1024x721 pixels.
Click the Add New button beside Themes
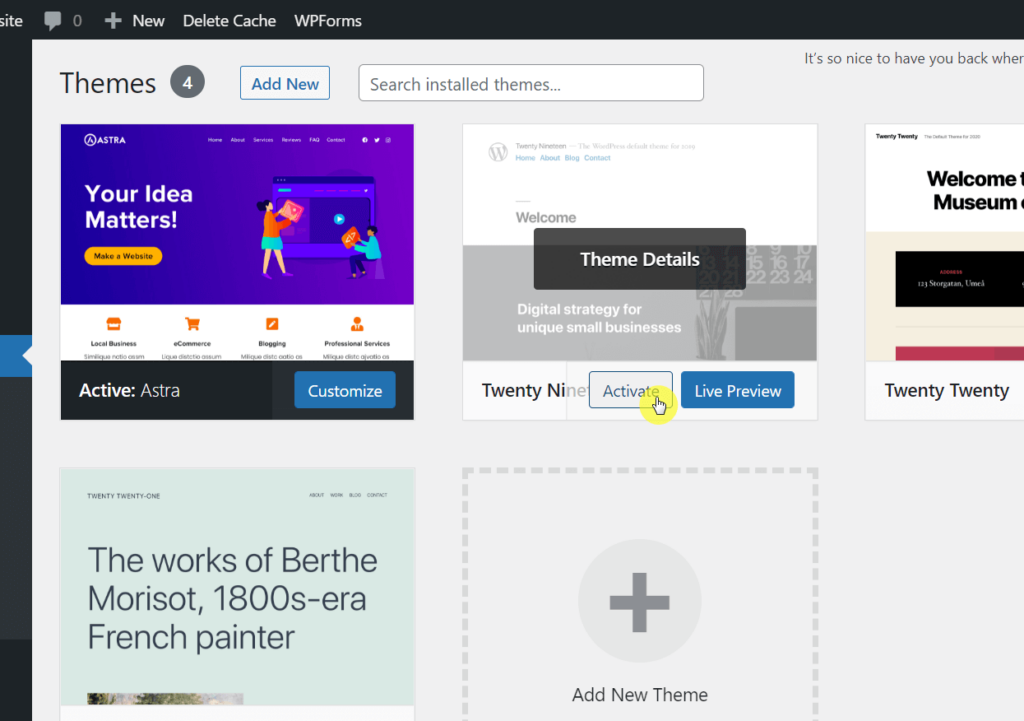(x=285, y=83)
